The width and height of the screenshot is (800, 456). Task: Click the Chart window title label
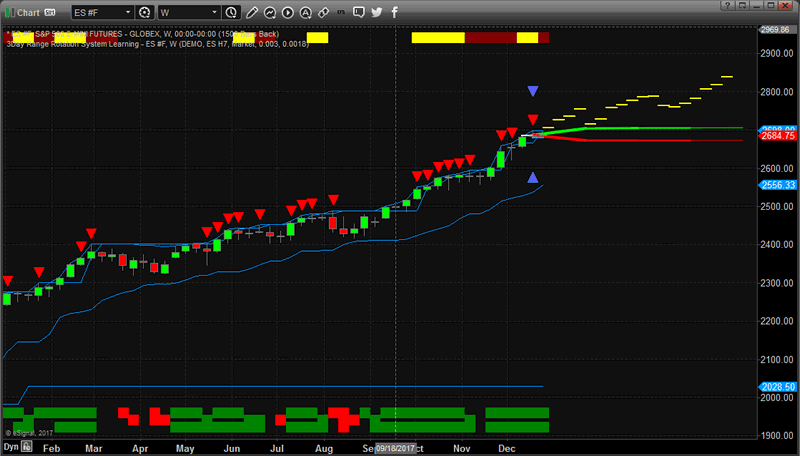pos(29,12)
